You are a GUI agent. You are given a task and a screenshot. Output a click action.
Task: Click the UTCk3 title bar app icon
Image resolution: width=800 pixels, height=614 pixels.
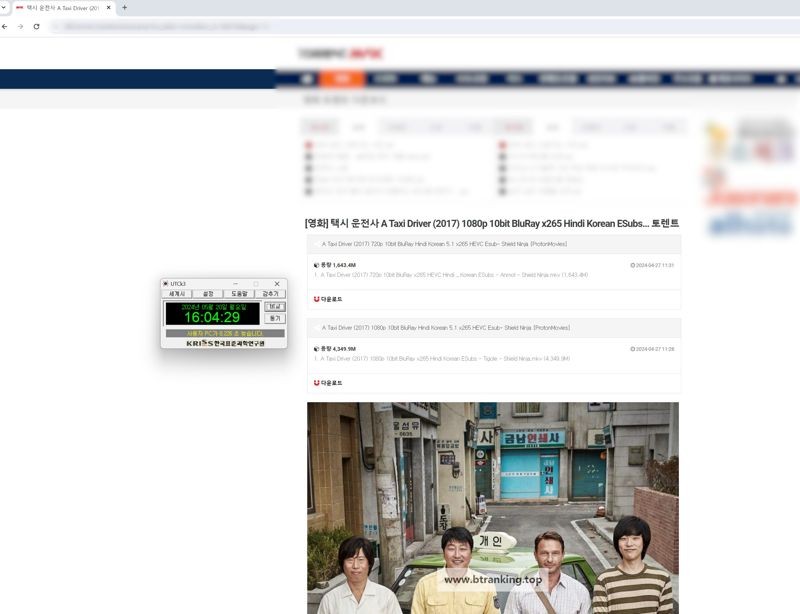(x=165, y=284)
